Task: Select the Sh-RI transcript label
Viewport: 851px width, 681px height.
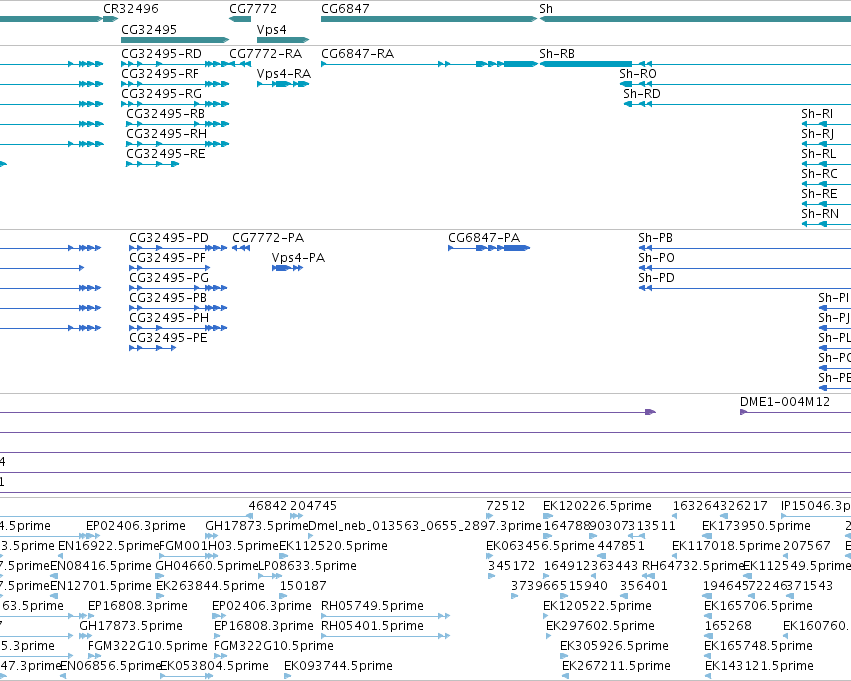Action: pos(817,114)
